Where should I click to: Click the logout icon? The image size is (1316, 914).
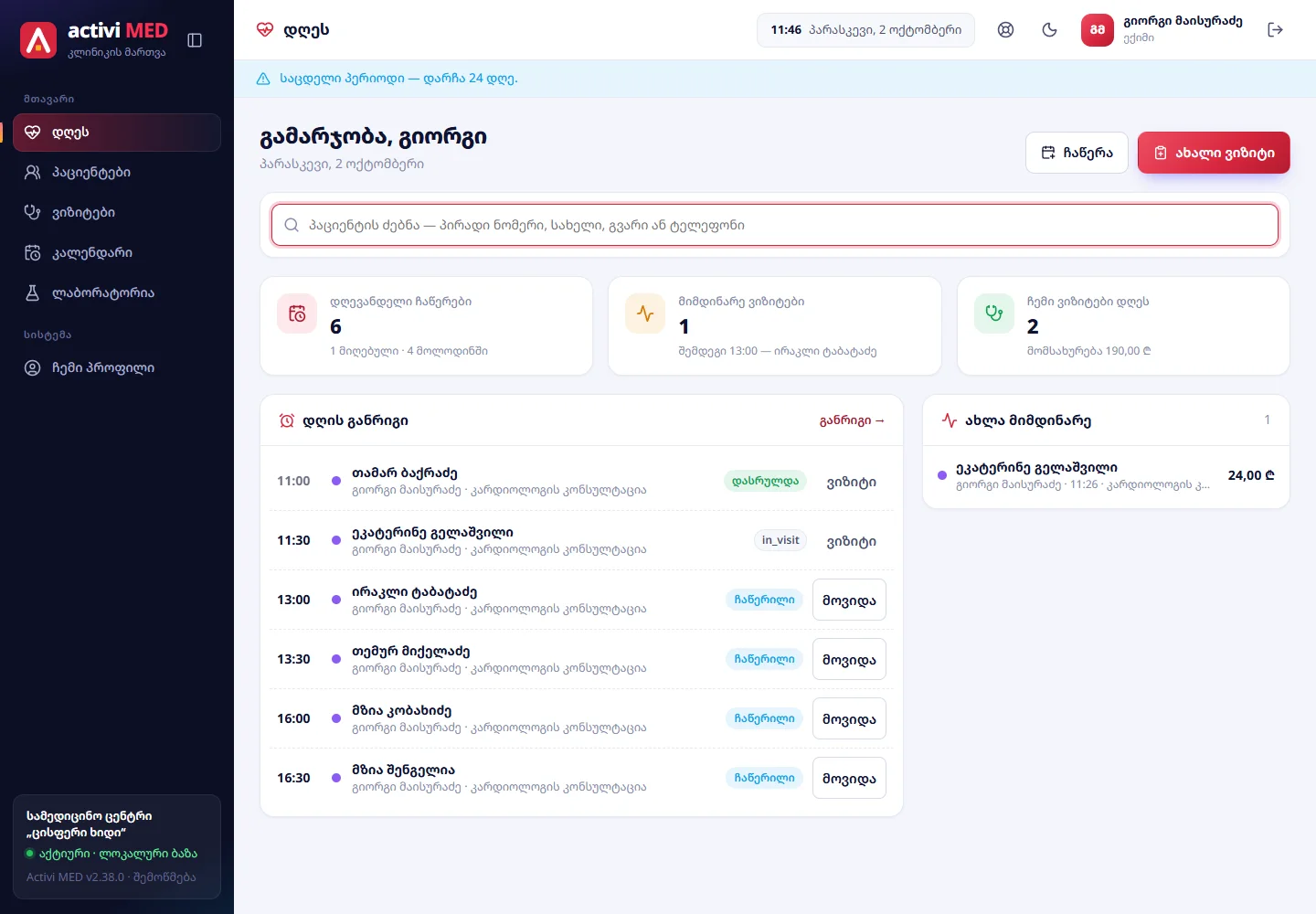[x=1275, y=30]
